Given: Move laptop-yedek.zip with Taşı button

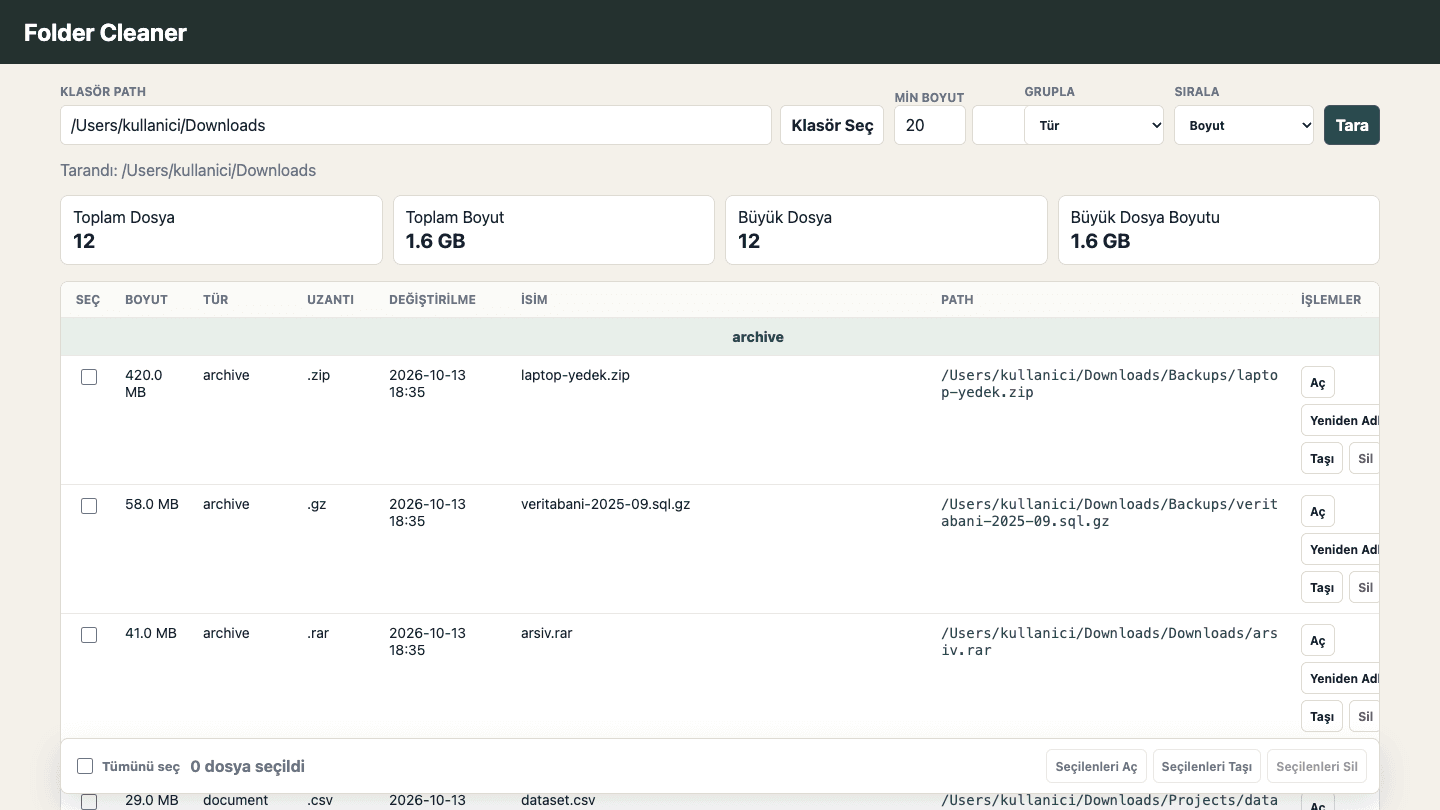Looking at the screenshot, I should [x=1322, y=459].
